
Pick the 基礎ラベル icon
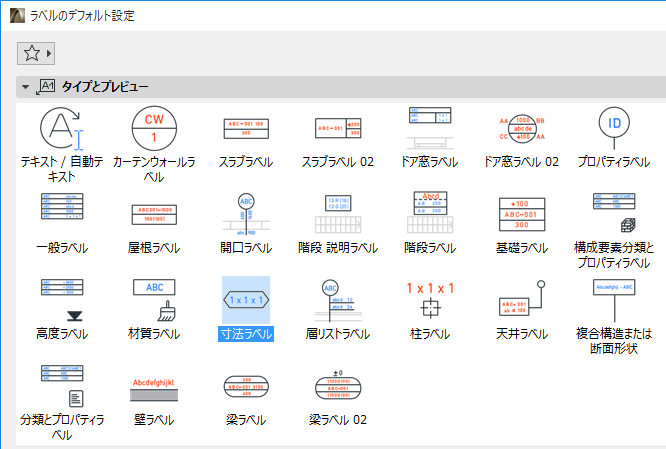click(522, 214)
